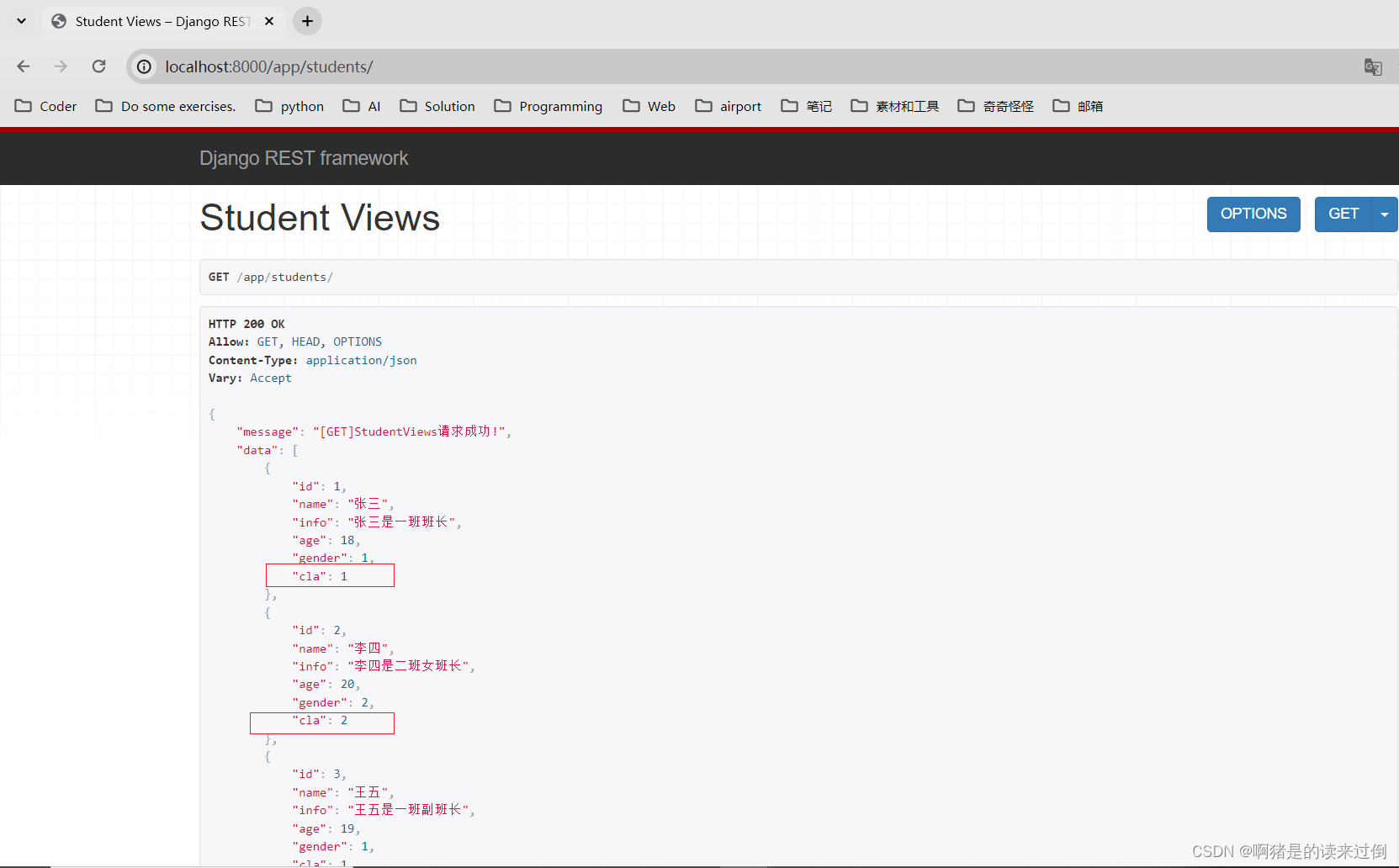Click the info value 李四是二班女班长
The height and width of the screenshot is (868, 1399).
[x=409, y=666]
